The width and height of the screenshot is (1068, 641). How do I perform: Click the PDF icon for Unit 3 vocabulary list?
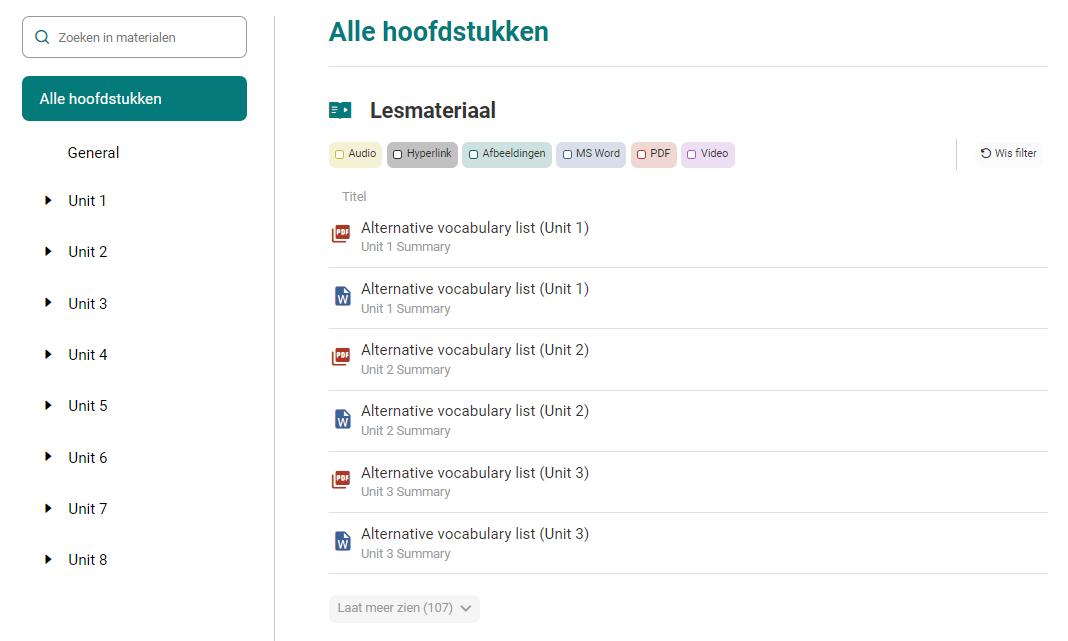click(341, 480)
